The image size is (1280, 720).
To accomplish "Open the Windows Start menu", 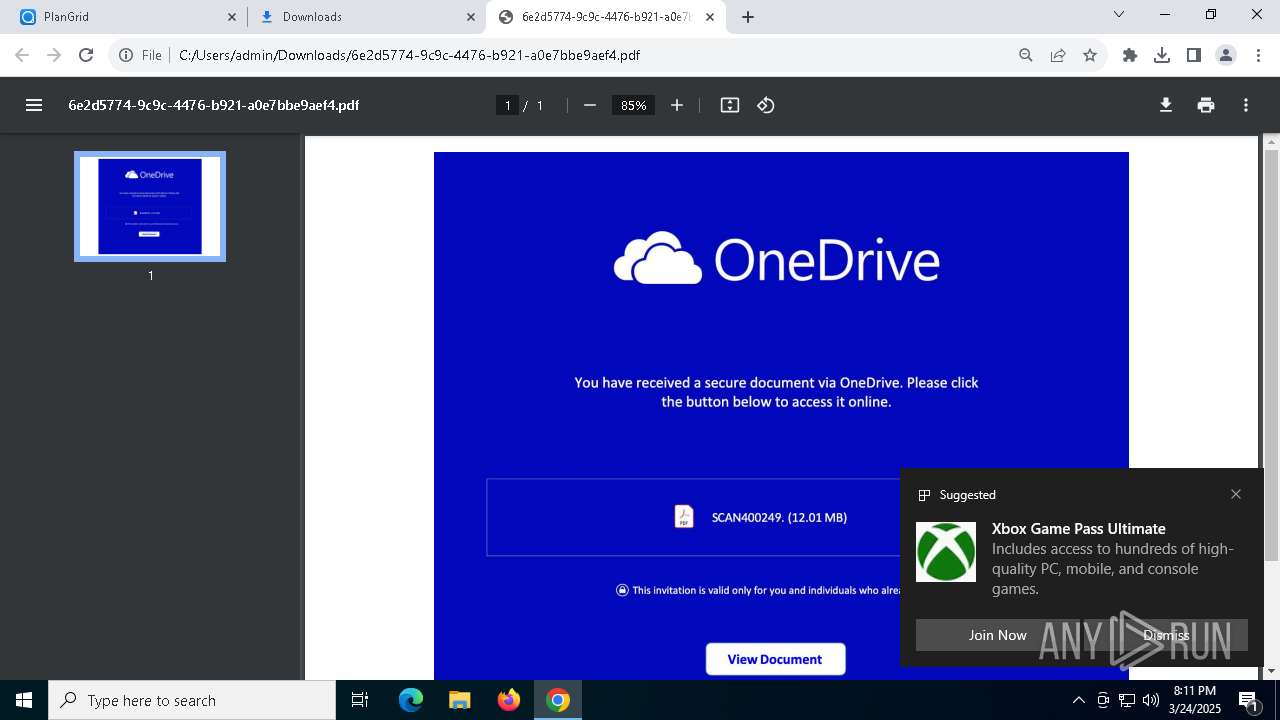I will tap(24, 700).
